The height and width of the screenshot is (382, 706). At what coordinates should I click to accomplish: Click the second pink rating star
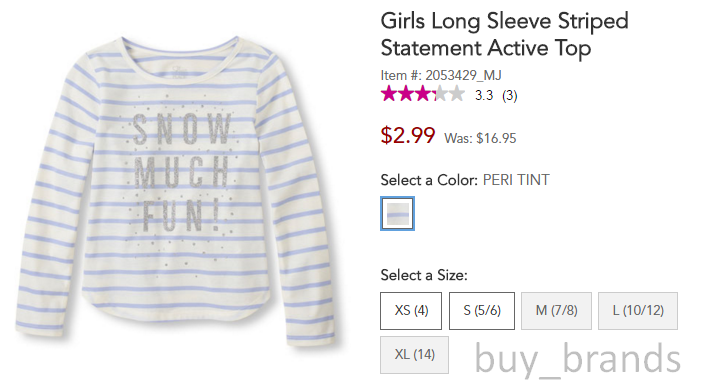pyautogui.click(x=406, y=94)
